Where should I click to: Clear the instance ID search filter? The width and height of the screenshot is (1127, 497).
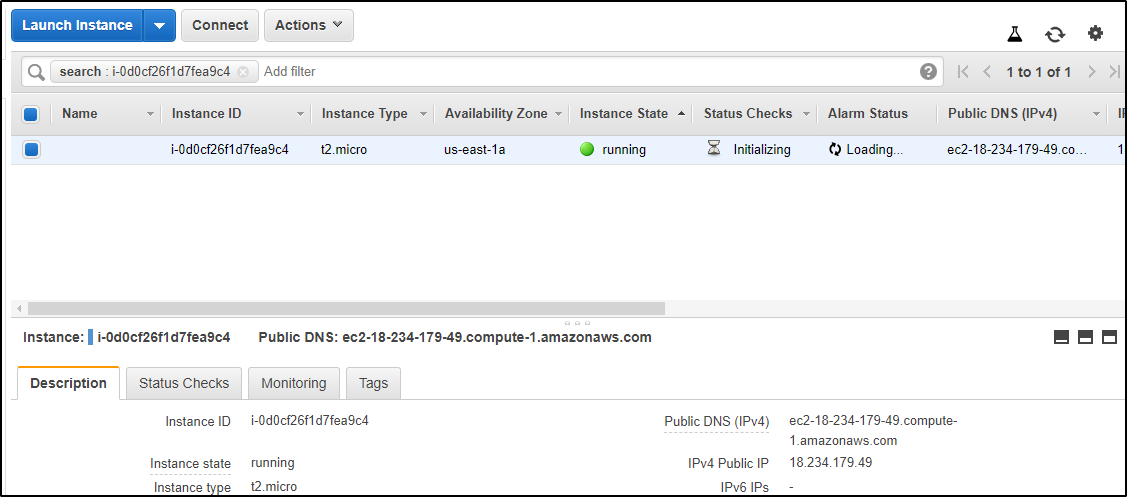pos(243,72)
